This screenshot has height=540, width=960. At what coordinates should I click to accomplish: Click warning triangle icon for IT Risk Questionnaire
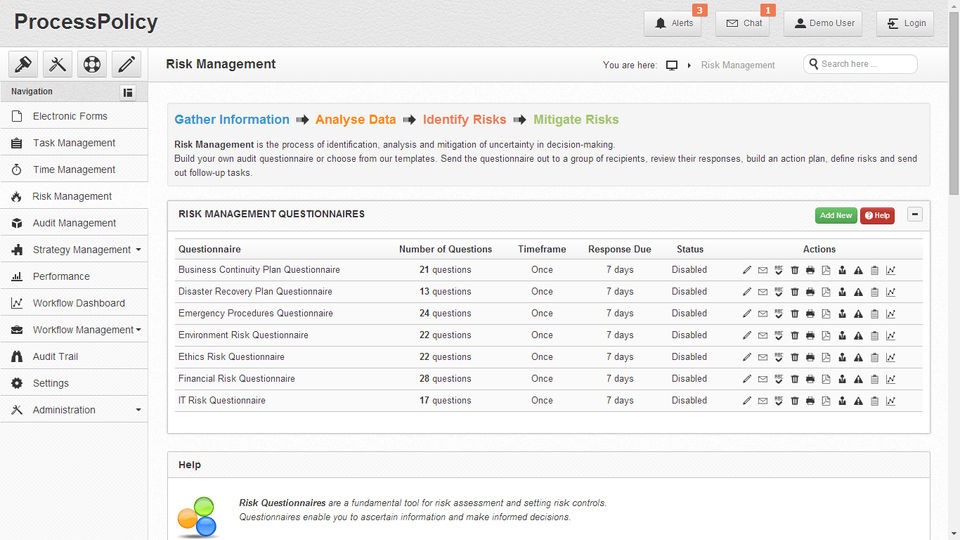(x=858, y=401)
